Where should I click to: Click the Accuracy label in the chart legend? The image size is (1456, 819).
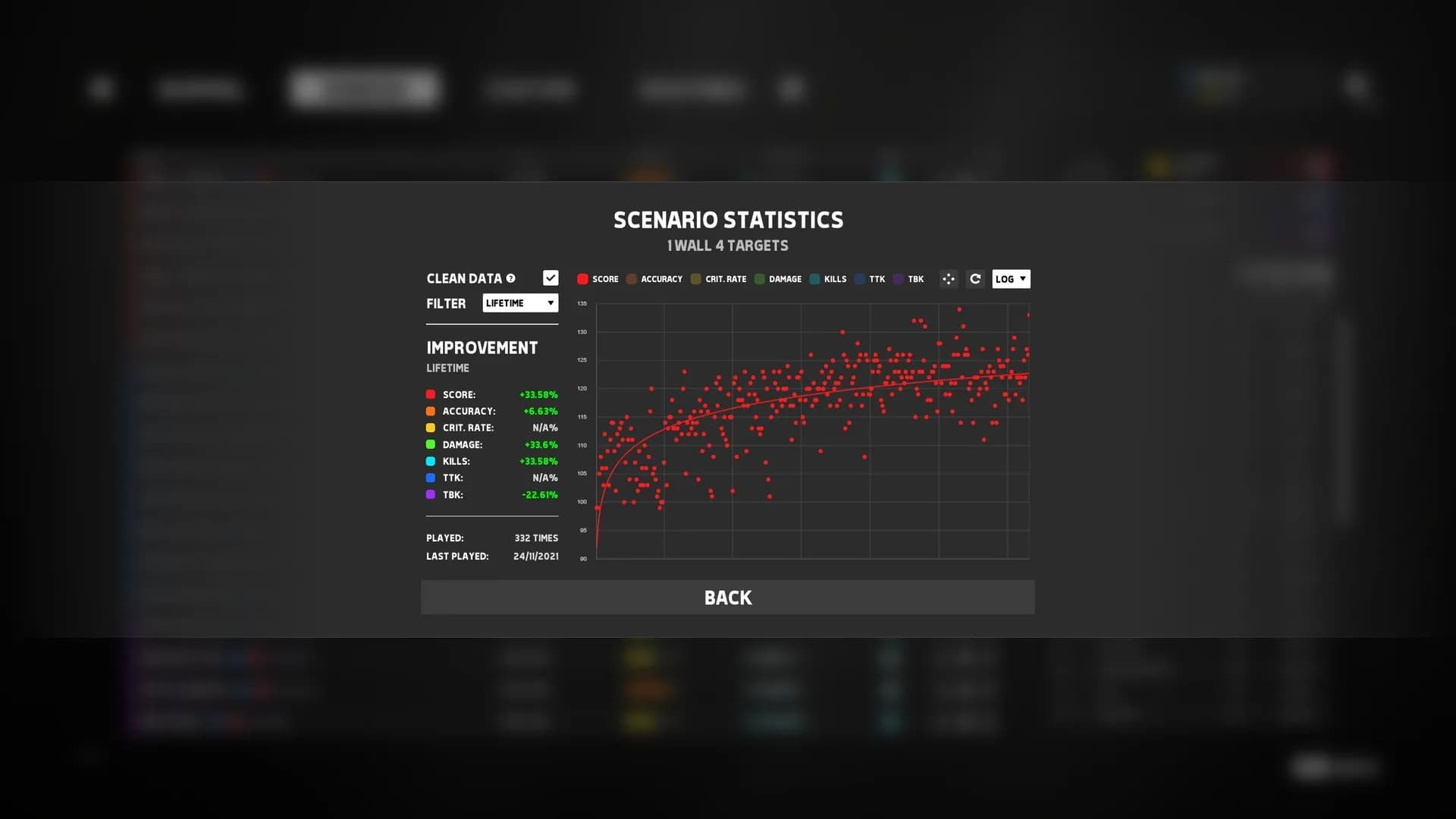click(661, 279)
